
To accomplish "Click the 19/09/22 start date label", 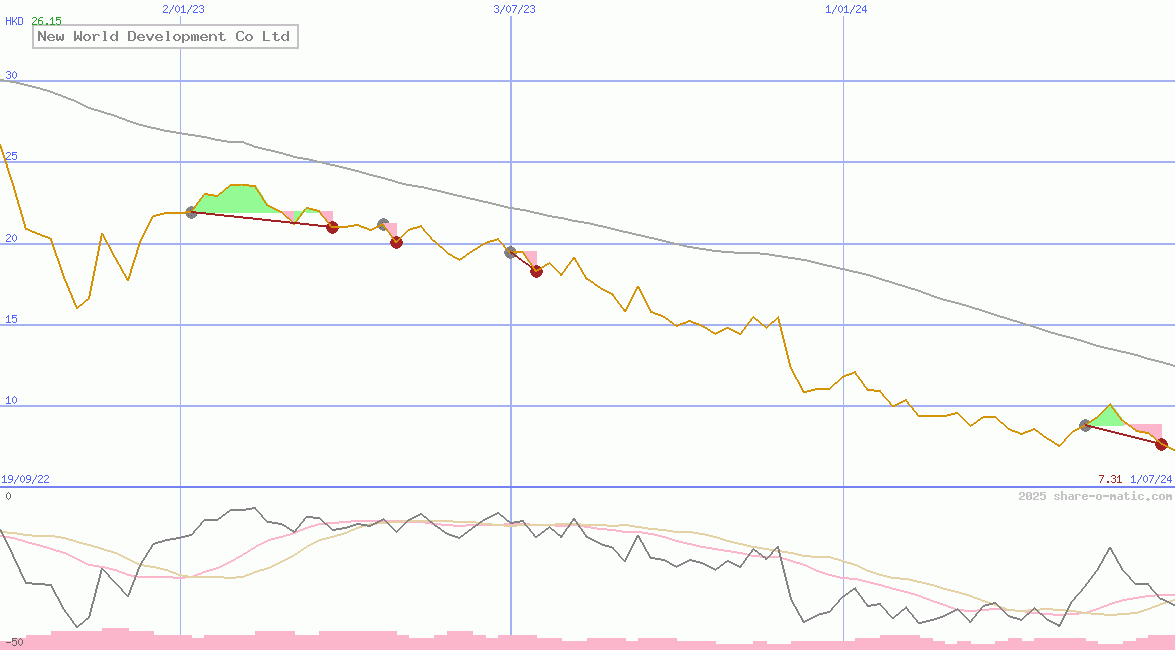I will pyautogui.click(x=25, y=479).
